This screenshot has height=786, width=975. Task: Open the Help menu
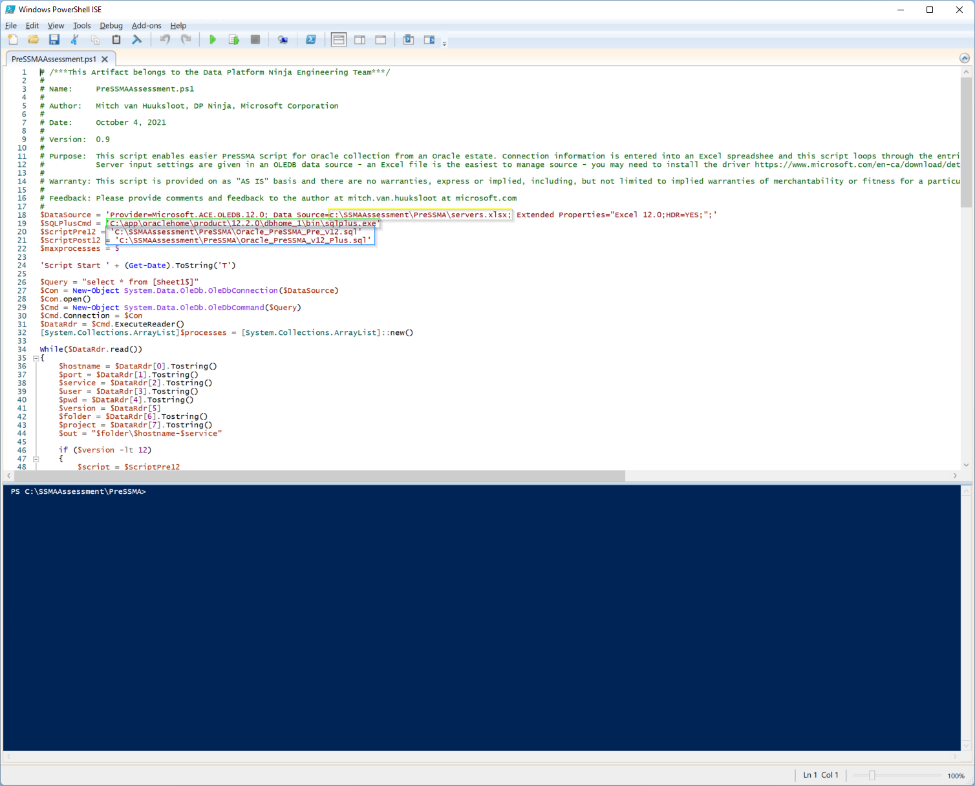pyautogui.click(x=178, y=25)
